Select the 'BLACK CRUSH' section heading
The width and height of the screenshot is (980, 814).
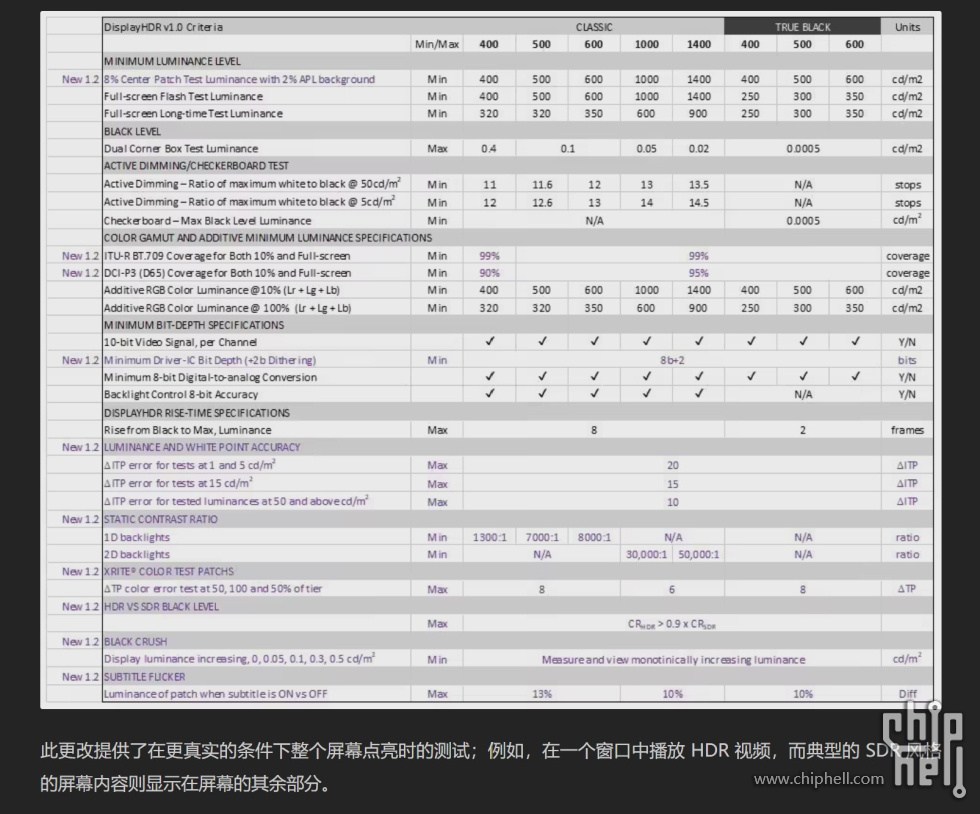(x=136, y=641)
